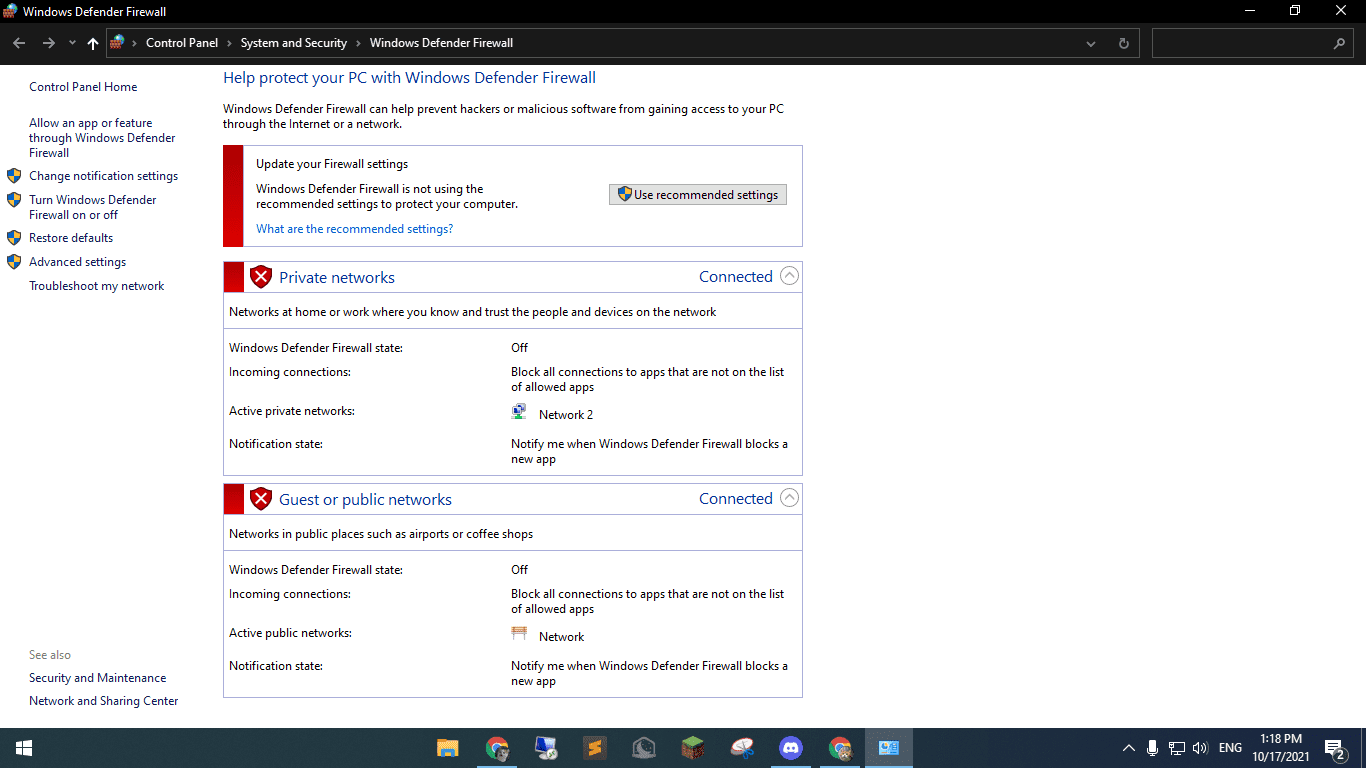Open the Snipping Tool scissors icon
This screenshot has width=1366, height=768.
[x=742, y=748]
